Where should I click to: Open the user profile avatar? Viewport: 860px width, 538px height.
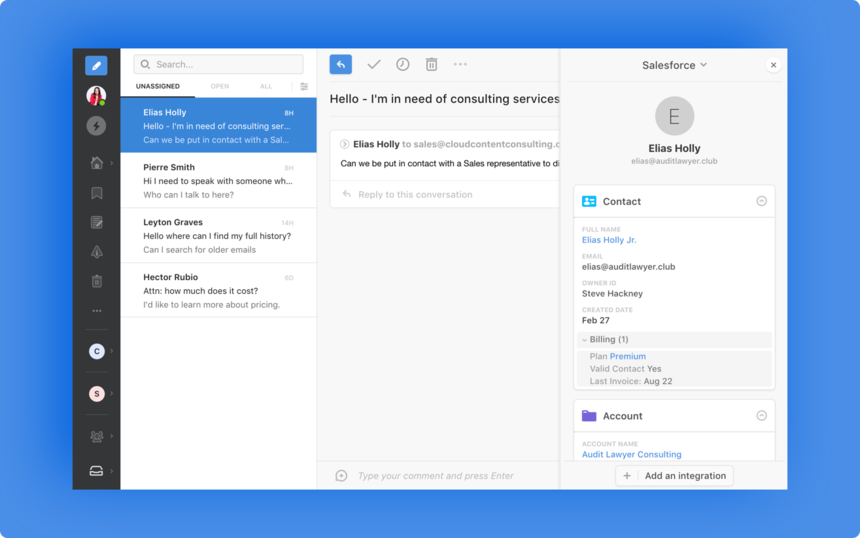[96, 95]
